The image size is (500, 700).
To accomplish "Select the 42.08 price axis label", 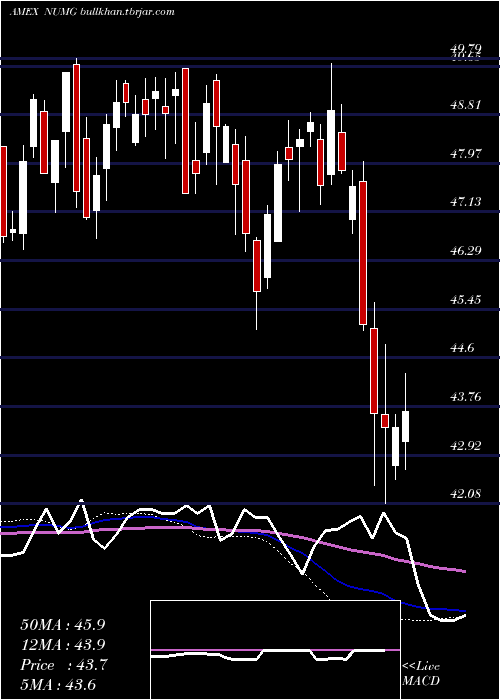I will click(466, 494).
